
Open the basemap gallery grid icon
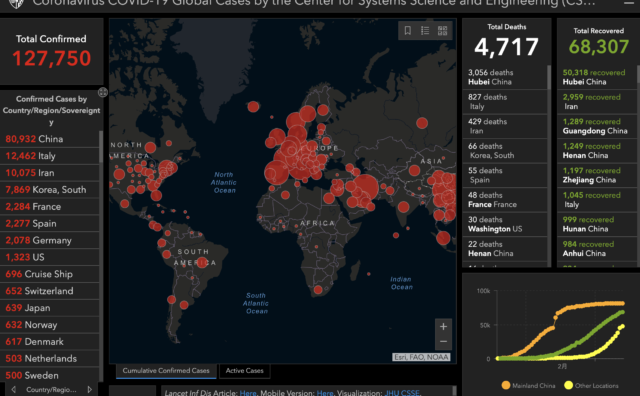(x=442, y=31)
